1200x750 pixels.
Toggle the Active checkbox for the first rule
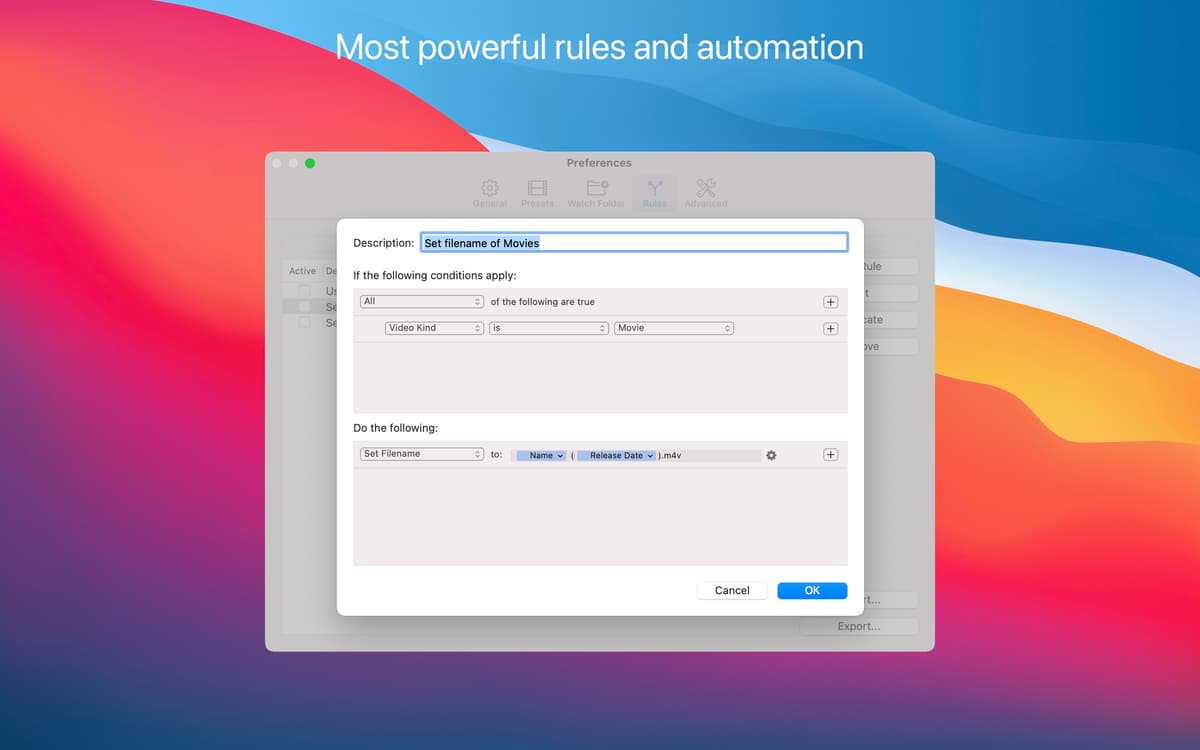(303, 291)
